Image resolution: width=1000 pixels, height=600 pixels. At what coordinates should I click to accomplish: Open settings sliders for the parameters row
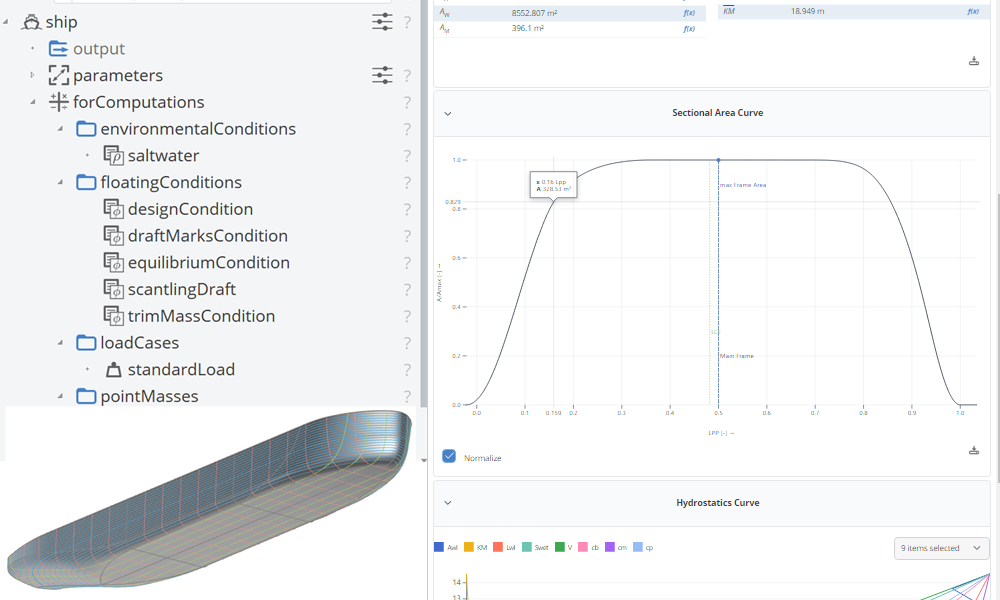382,75
